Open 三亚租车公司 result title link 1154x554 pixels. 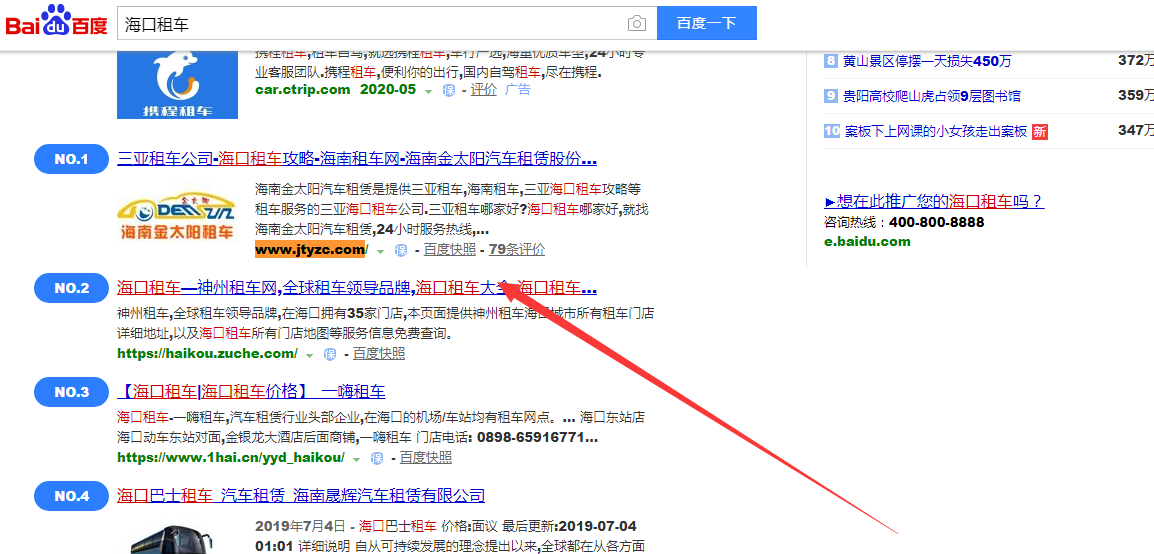[357, 159]
